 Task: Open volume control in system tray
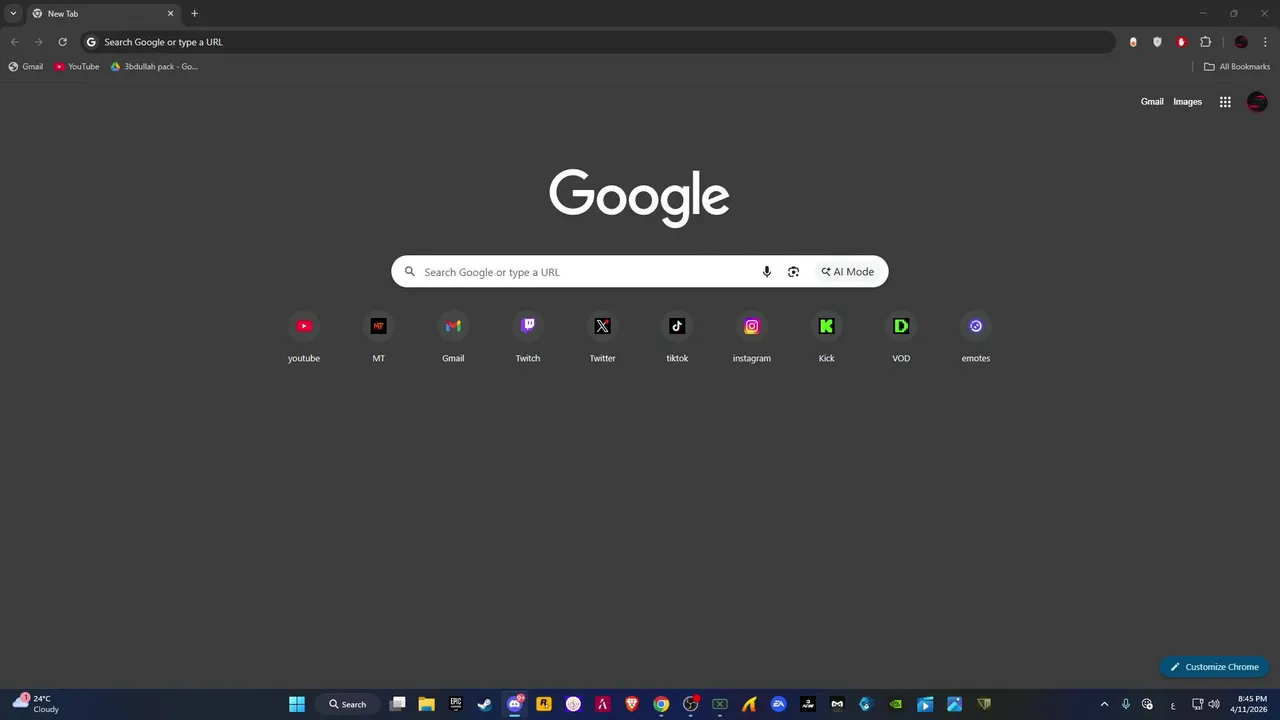1214,704
